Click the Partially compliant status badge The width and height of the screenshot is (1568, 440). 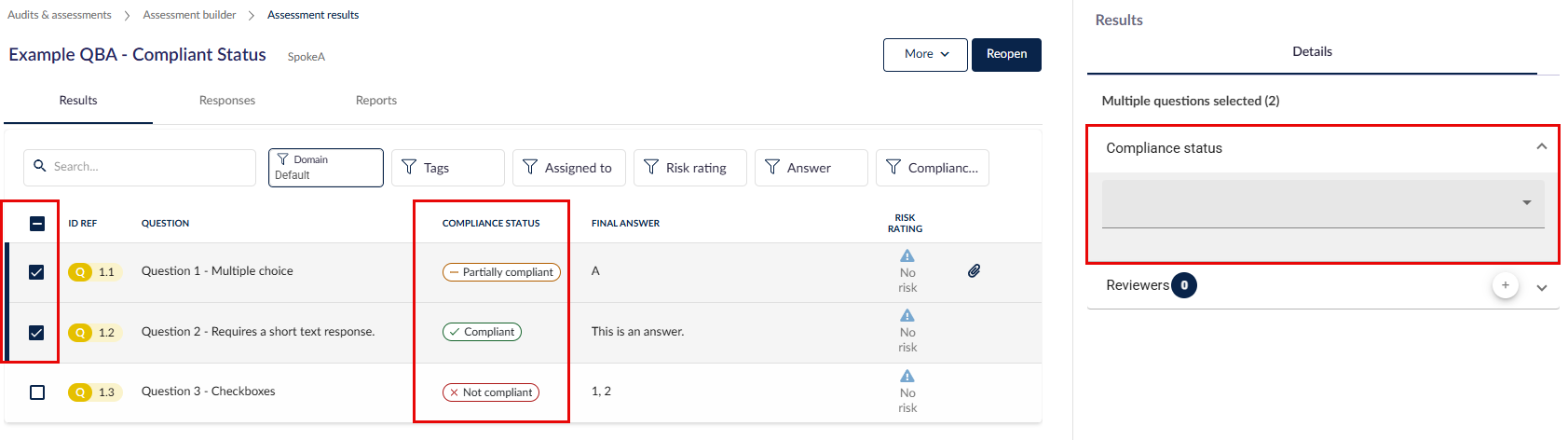point(501,272)
